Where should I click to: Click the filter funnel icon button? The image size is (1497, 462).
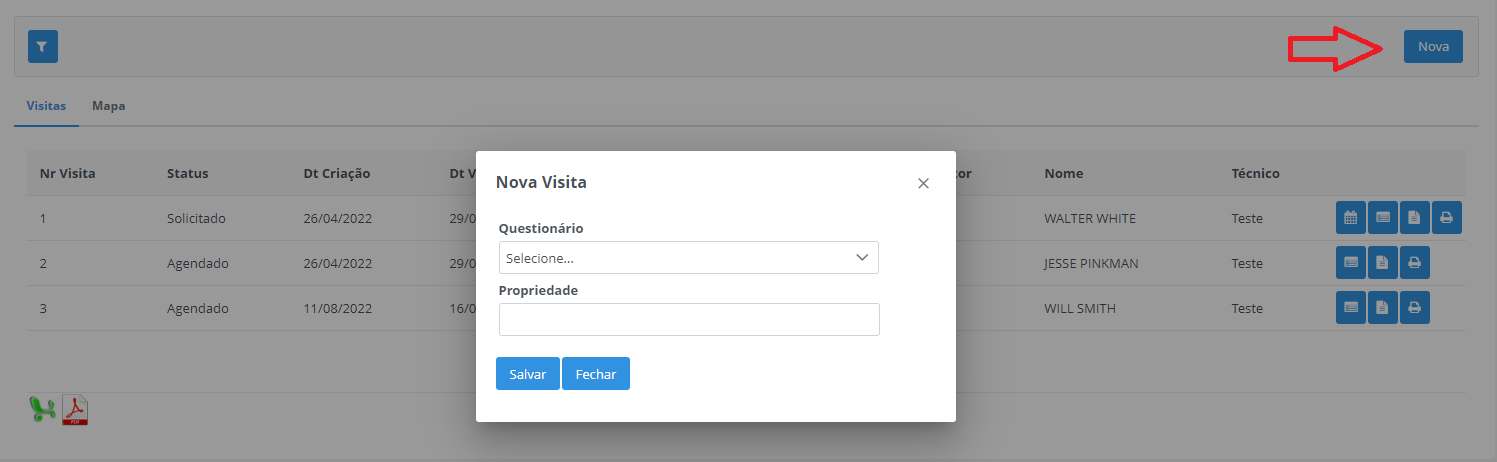coord(43,47)
